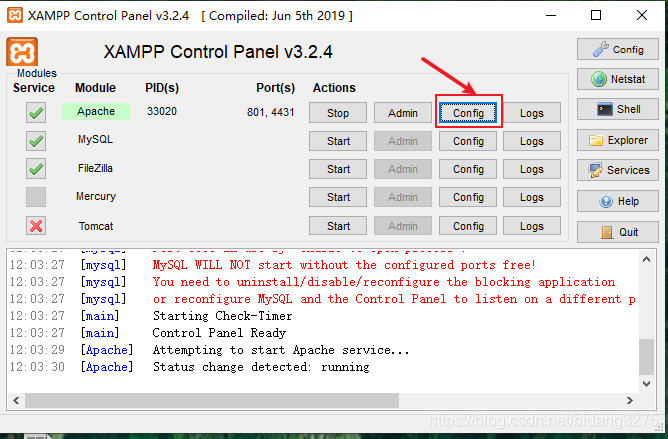View Tomcat Logs
This screenshot has width=668, height=439.
pyautogui.click(x=532, y=226)
